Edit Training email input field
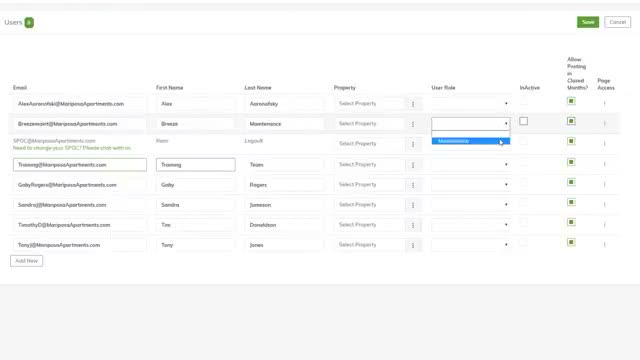640x360 pixels. pos(80,164)
